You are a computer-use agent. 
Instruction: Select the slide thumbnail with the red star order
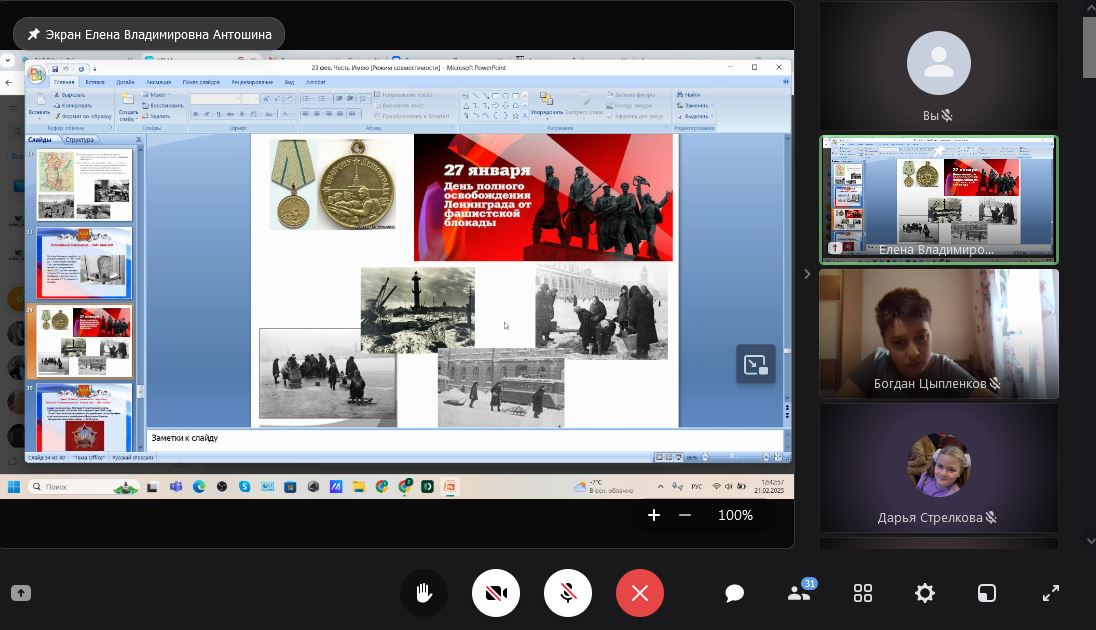click(84, 417)
